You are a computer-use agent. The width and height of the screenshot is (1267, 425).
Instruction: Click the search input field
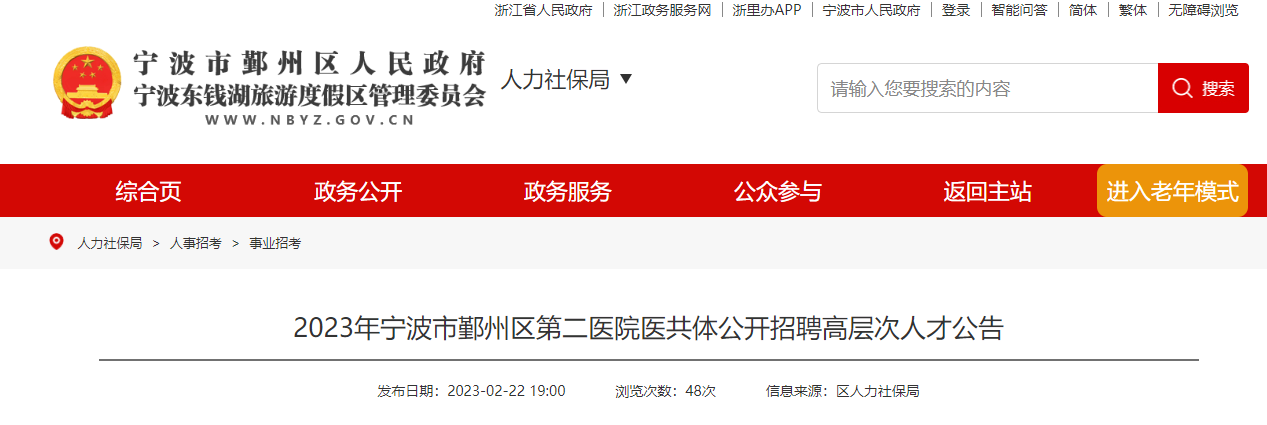point(987,88)
